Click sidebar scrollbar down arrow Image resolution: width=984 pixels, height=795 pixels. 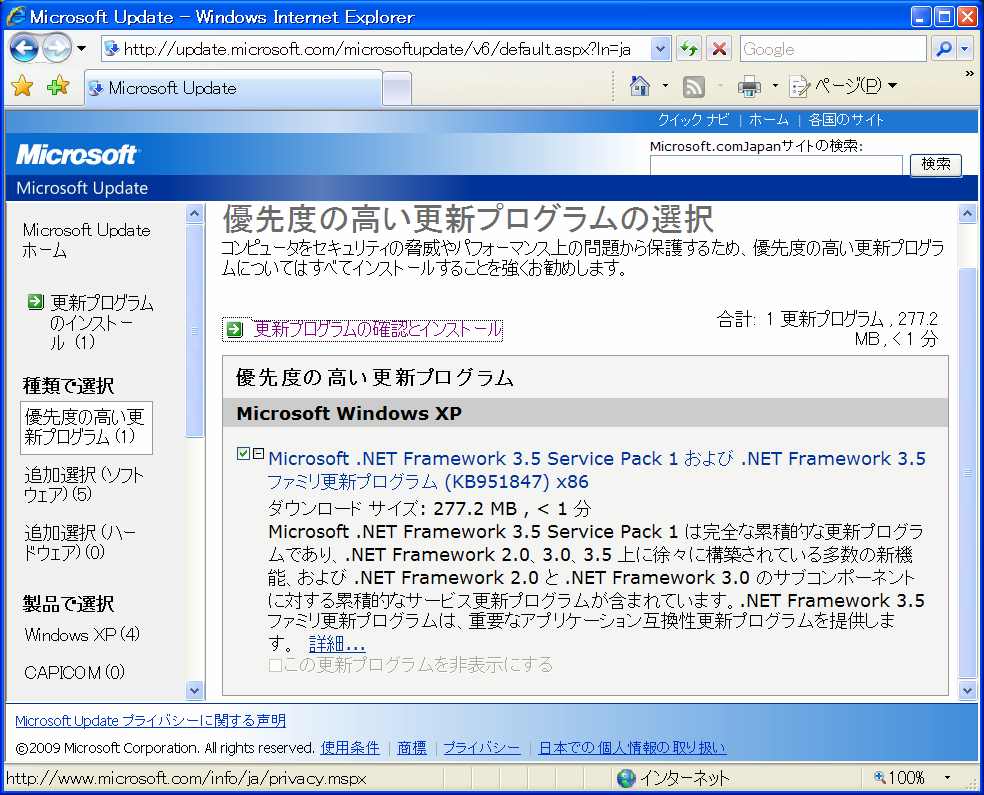click(x=195, y=691)
